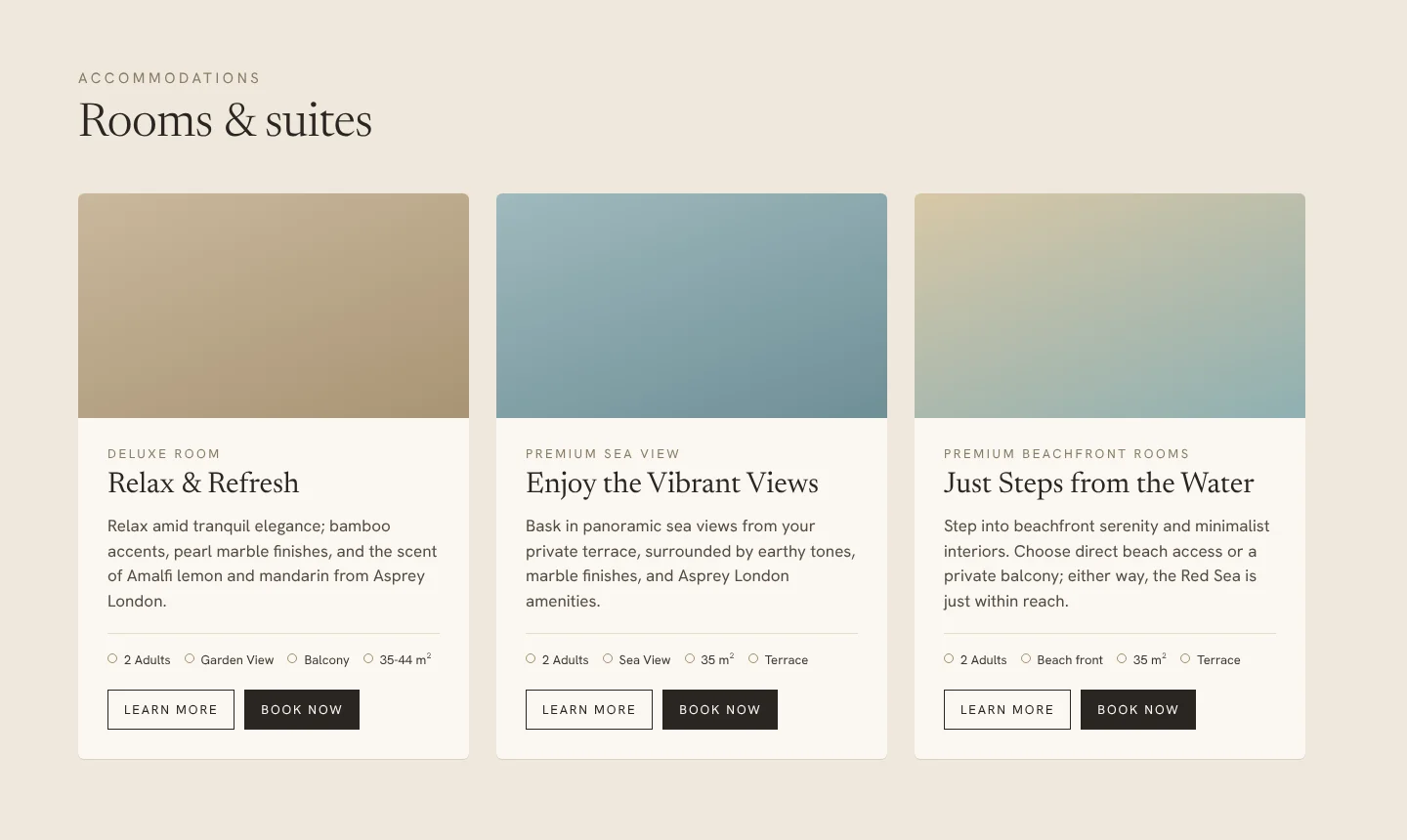Open Learn More for Premium Beachfront Rooms
The width and height of the screenshot is (1407, 840).
click(1007, 709)
